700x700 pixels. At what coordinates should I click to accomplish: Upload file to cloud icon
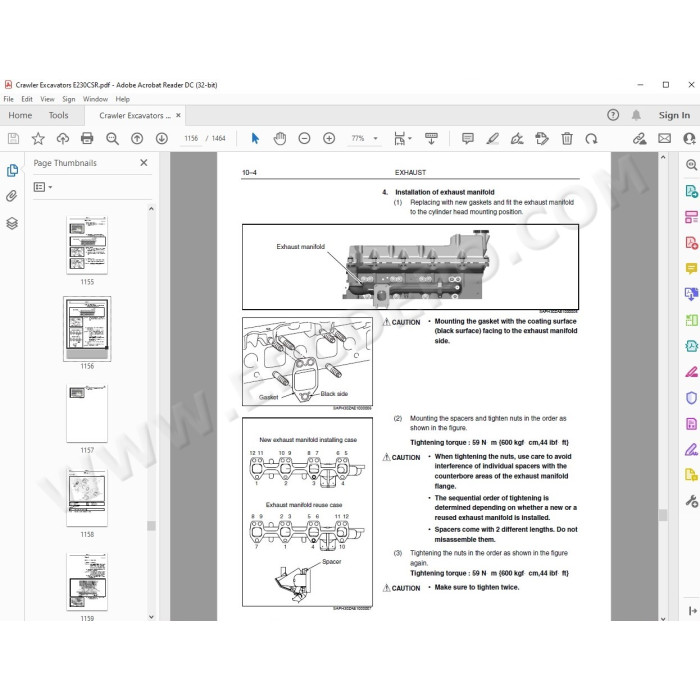(x=62, y=138)
